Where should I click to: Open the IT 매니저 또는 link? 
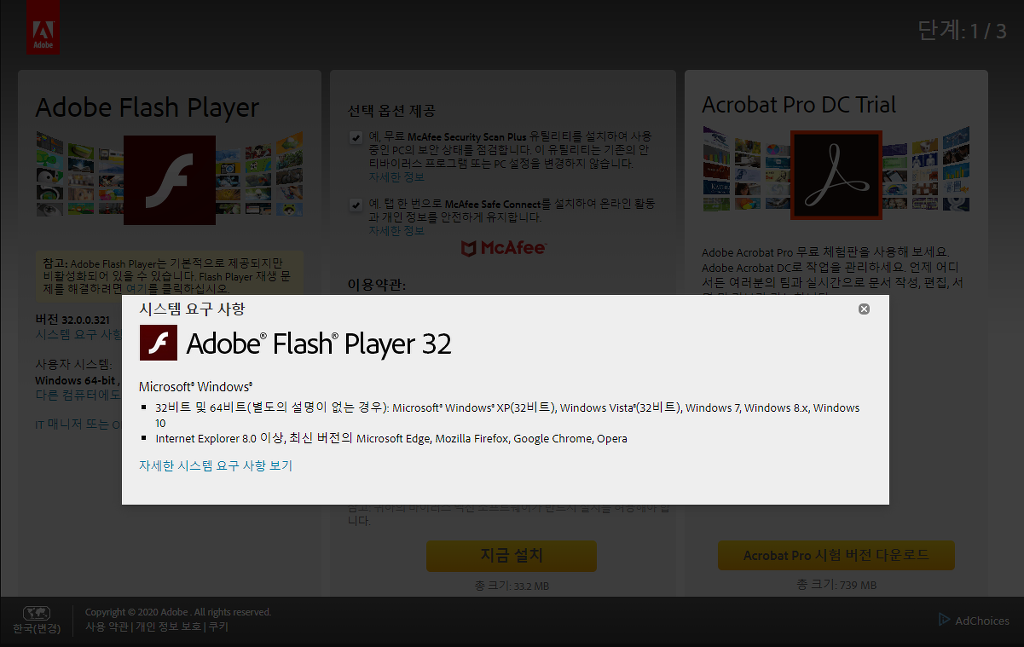click(x=78, y=424)
